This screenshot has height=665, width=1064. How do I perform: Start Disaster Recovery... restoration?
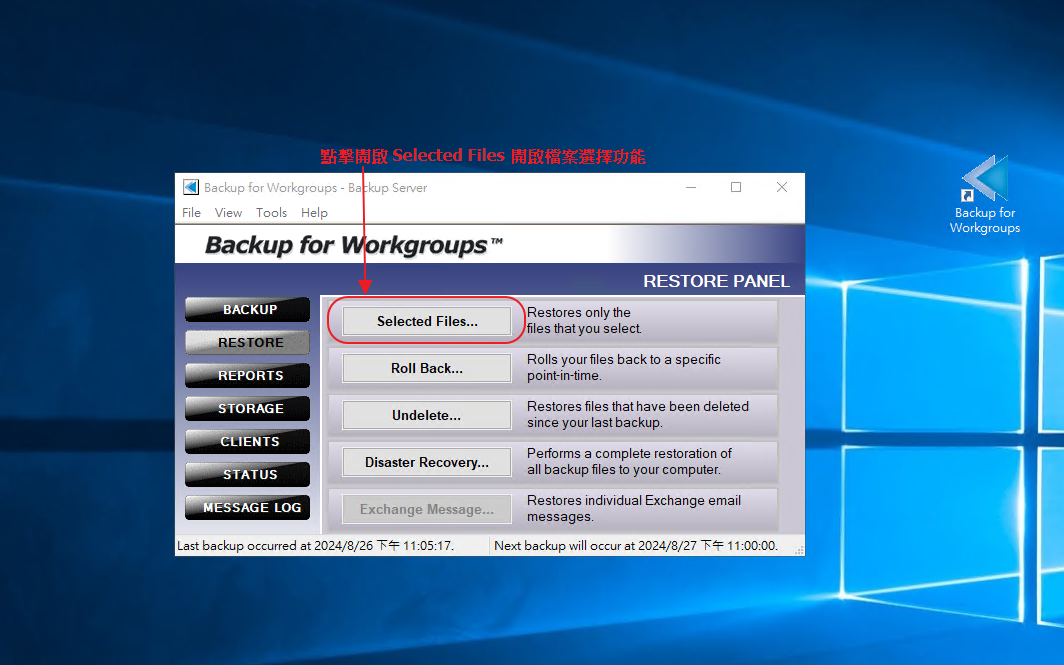[427, 462]
